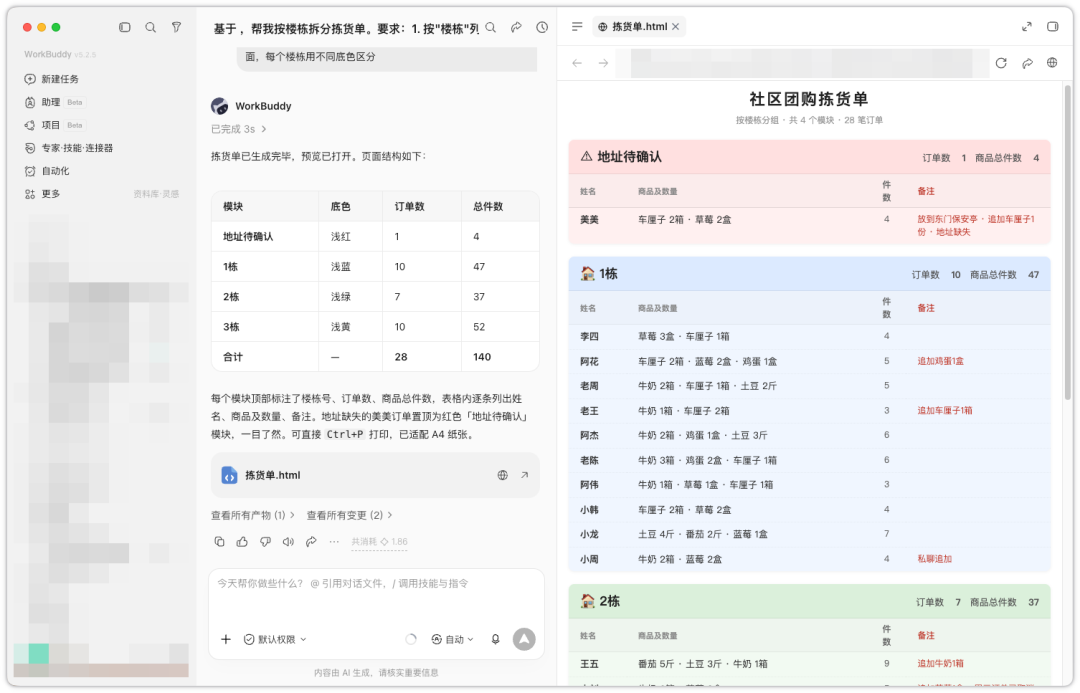This screenshot has width=1080, height=693.
Task: Thumbs down the response
Action: point(265,542)
